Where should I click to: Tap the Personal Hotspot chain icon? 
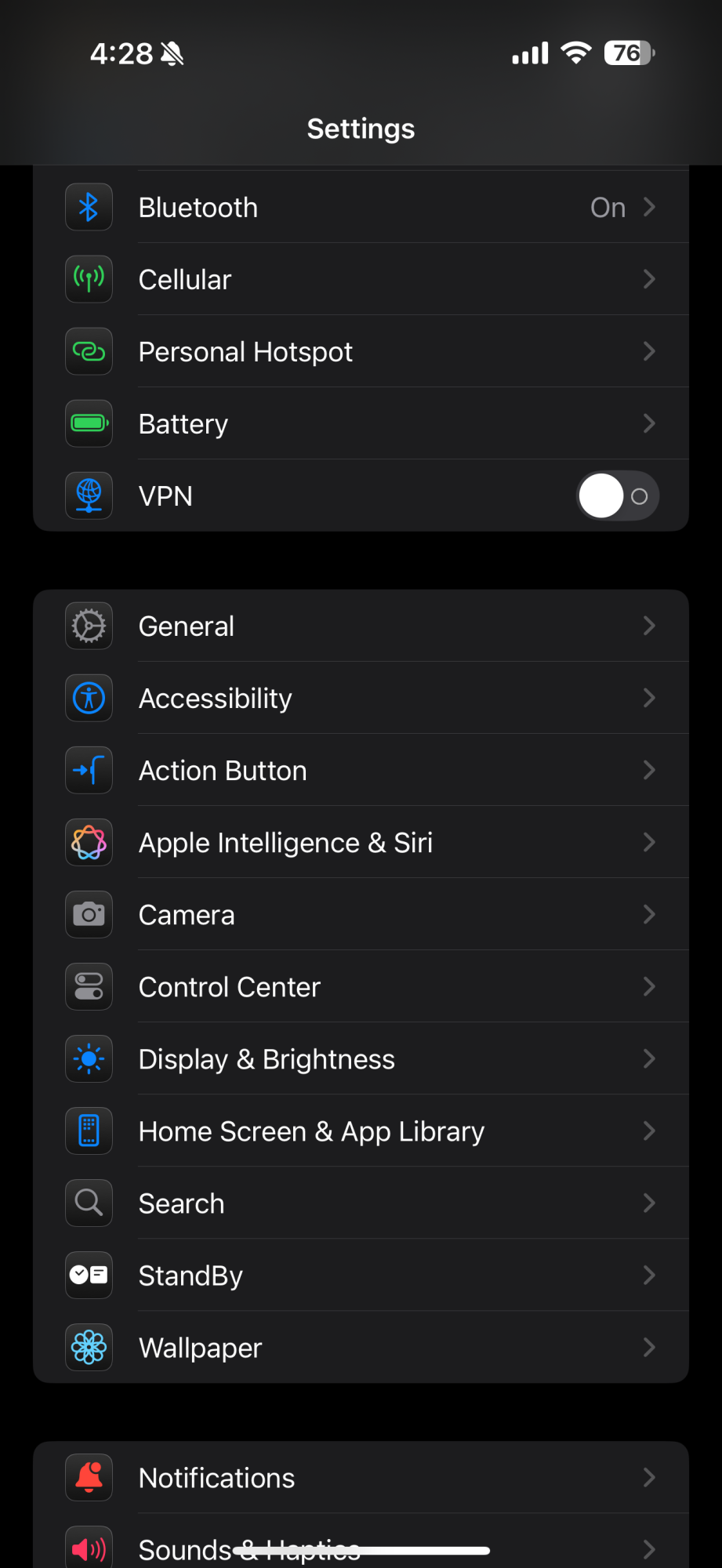click(x=89, y=351)
